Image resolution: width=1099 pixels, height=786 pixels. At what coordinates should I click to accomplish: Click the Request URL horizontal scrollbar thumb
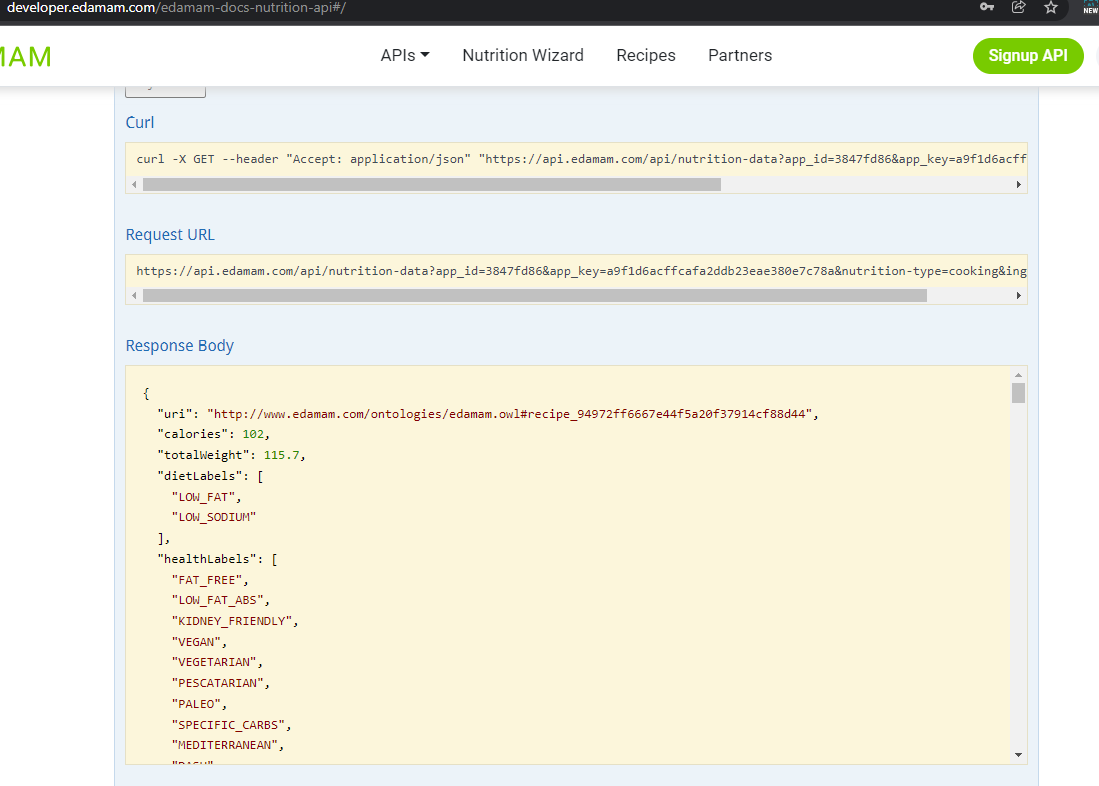535,296
